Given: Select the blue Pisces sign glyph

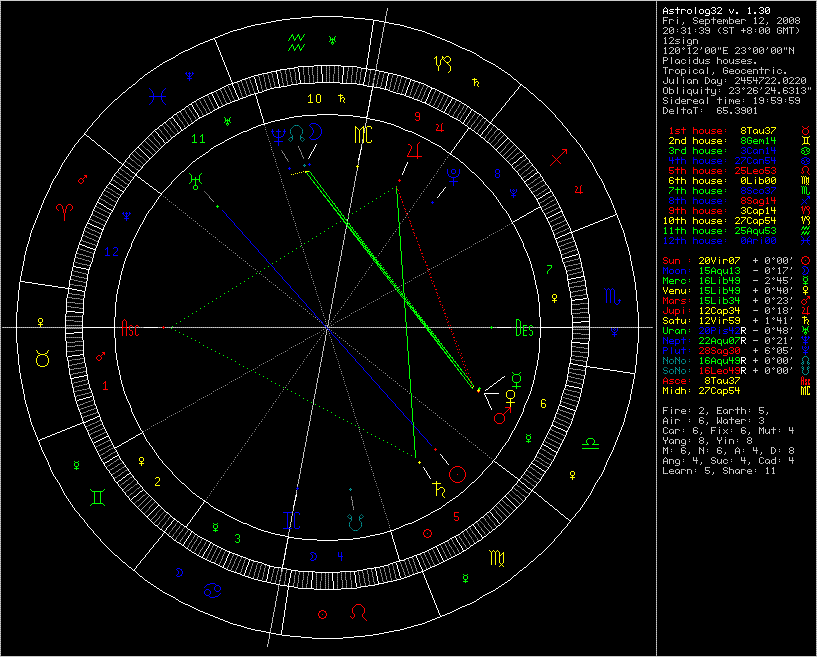Looking at the screenshot, I should pyautogui.click(x=158, y=96).
